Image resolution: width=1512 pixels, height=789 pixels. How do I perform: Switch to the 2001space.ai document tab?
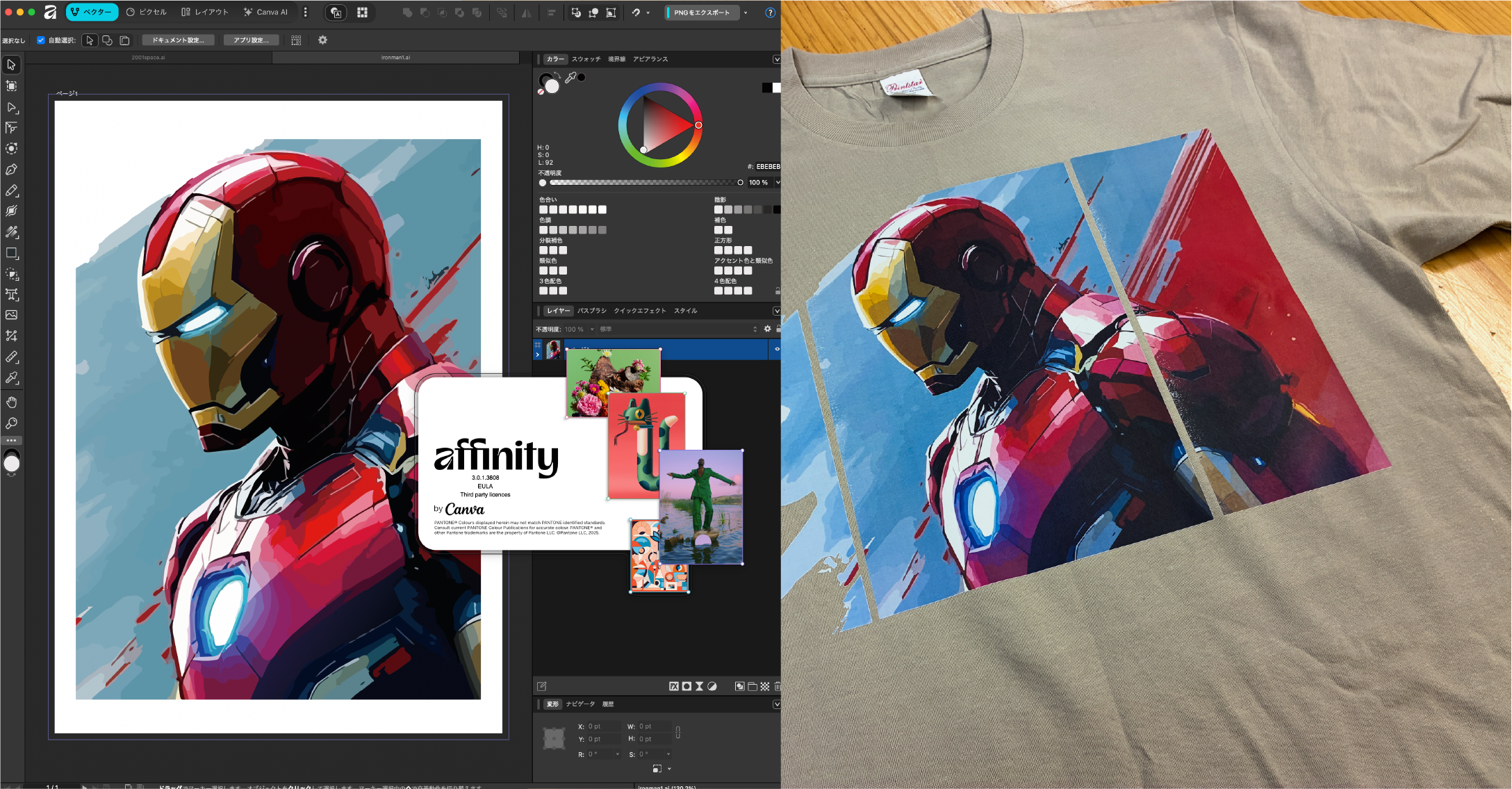[149, 58]
